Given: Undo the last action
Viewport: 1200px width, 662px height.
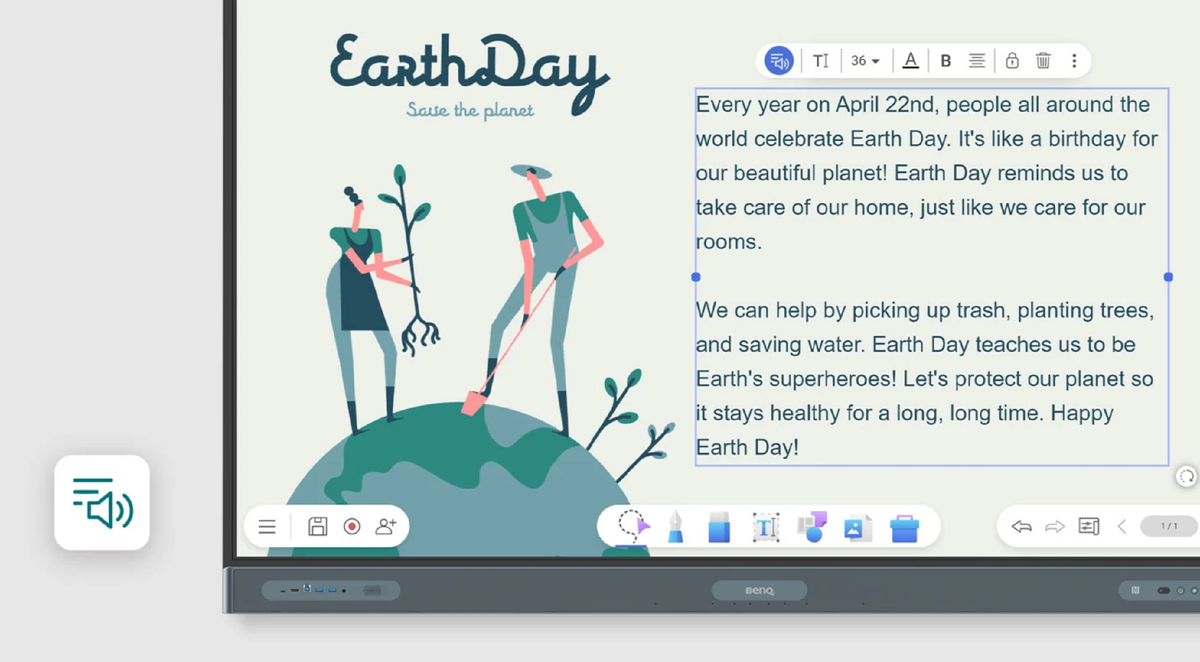Looking at the screenshot, I should coord(1021,526).
